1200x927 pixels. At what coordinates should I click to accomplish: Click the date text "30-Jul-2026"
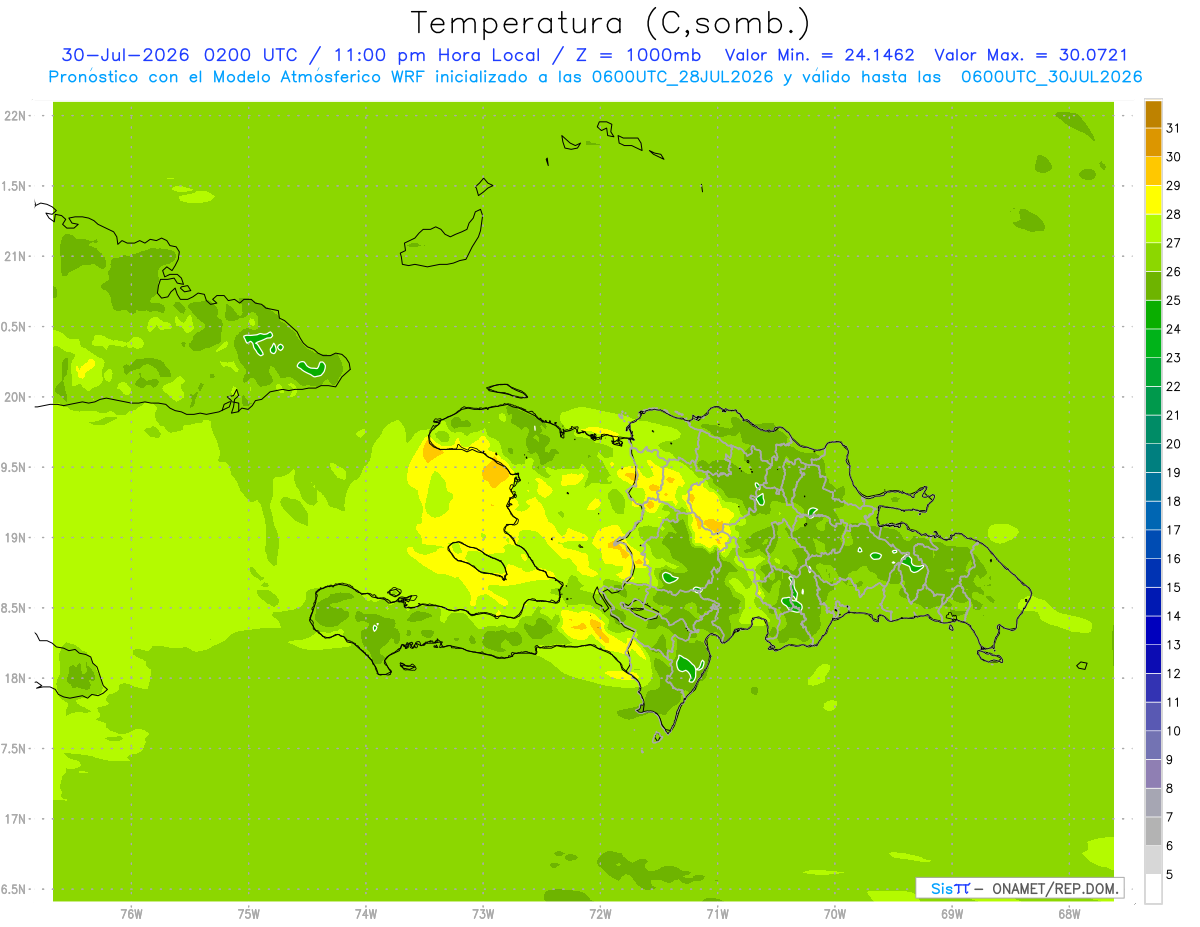[126, 55]
